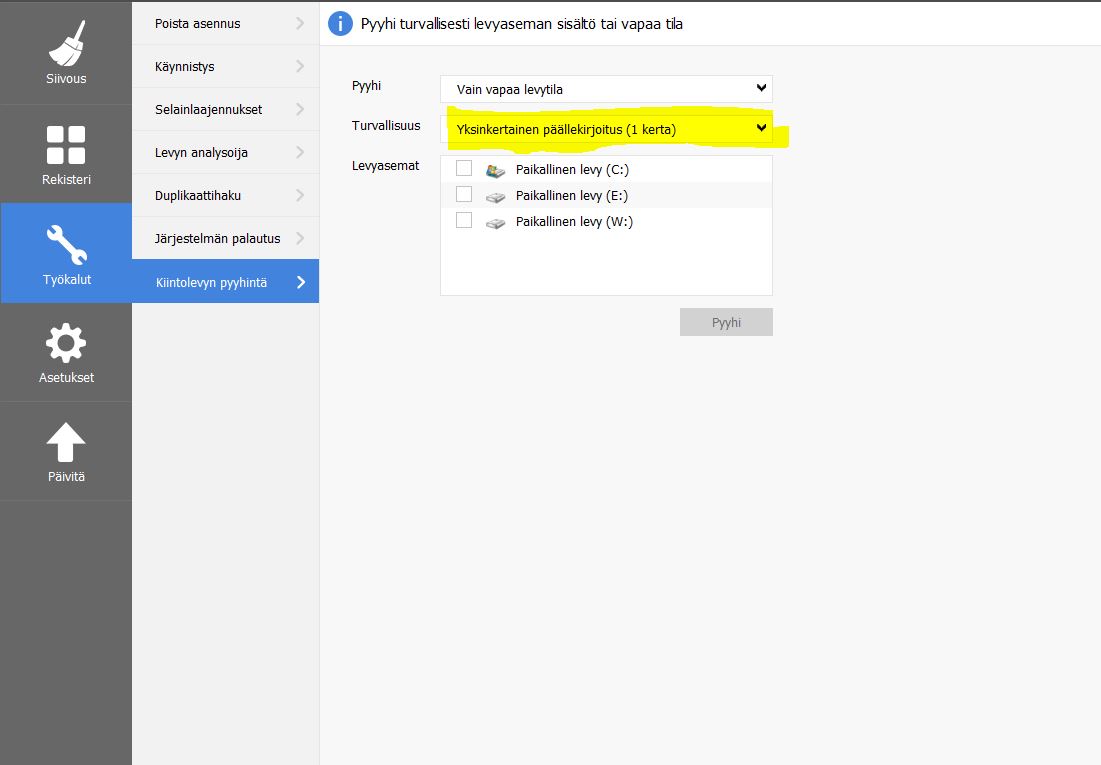Select Levyn analysoija entry
Image resolution: width=1101 pixels, height=765 pixels.
point(225,152)
